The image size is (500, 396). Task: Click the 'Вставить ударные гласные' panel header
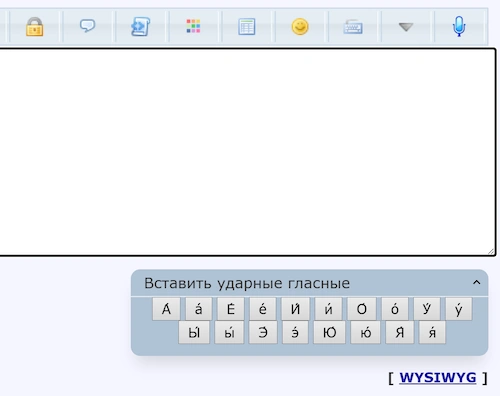click(309, 283)
